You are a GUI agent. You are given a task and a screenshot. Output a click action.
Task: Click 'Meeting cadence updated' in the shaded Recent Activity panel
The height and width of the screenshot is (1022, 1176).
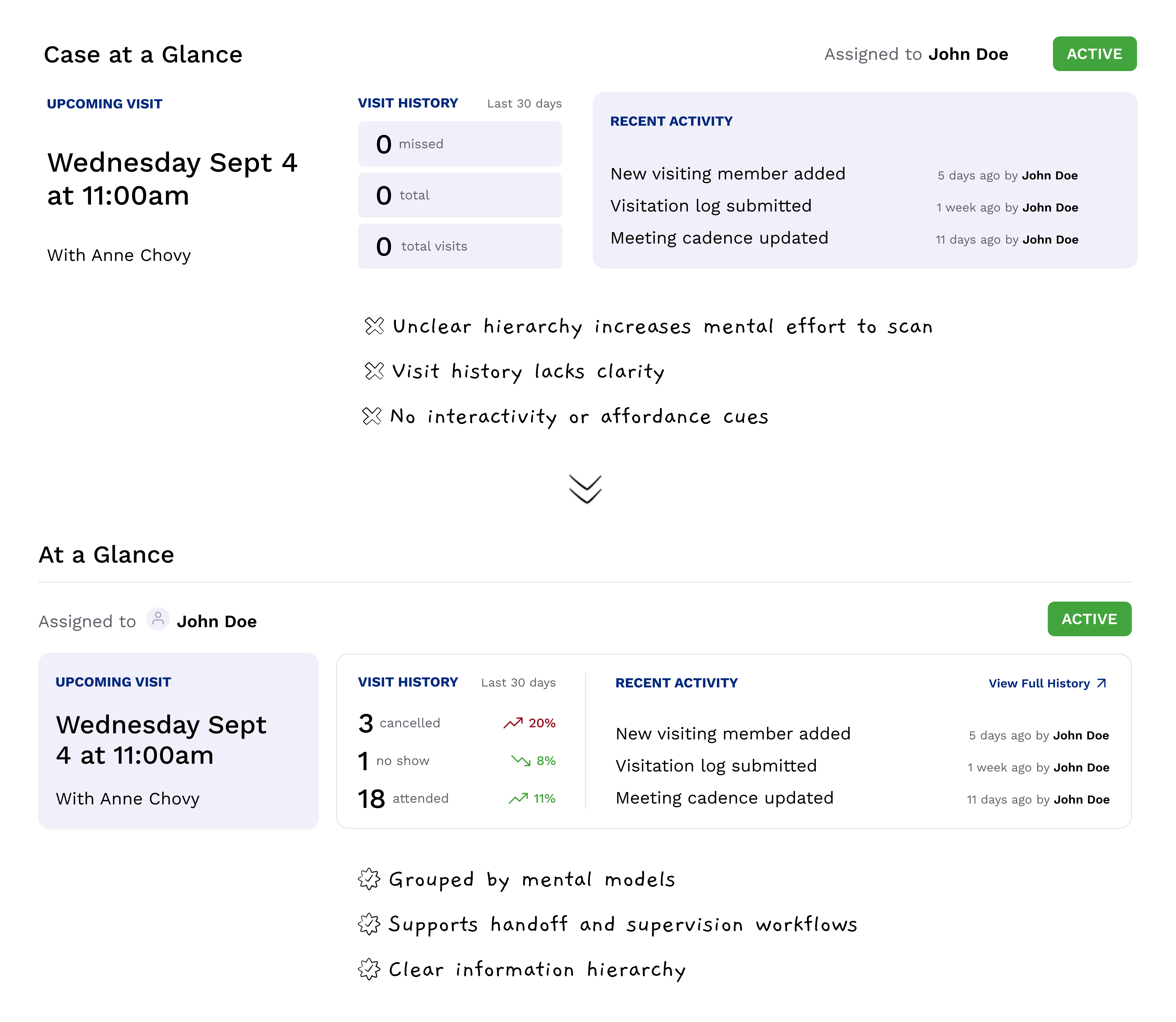point(719,238)
